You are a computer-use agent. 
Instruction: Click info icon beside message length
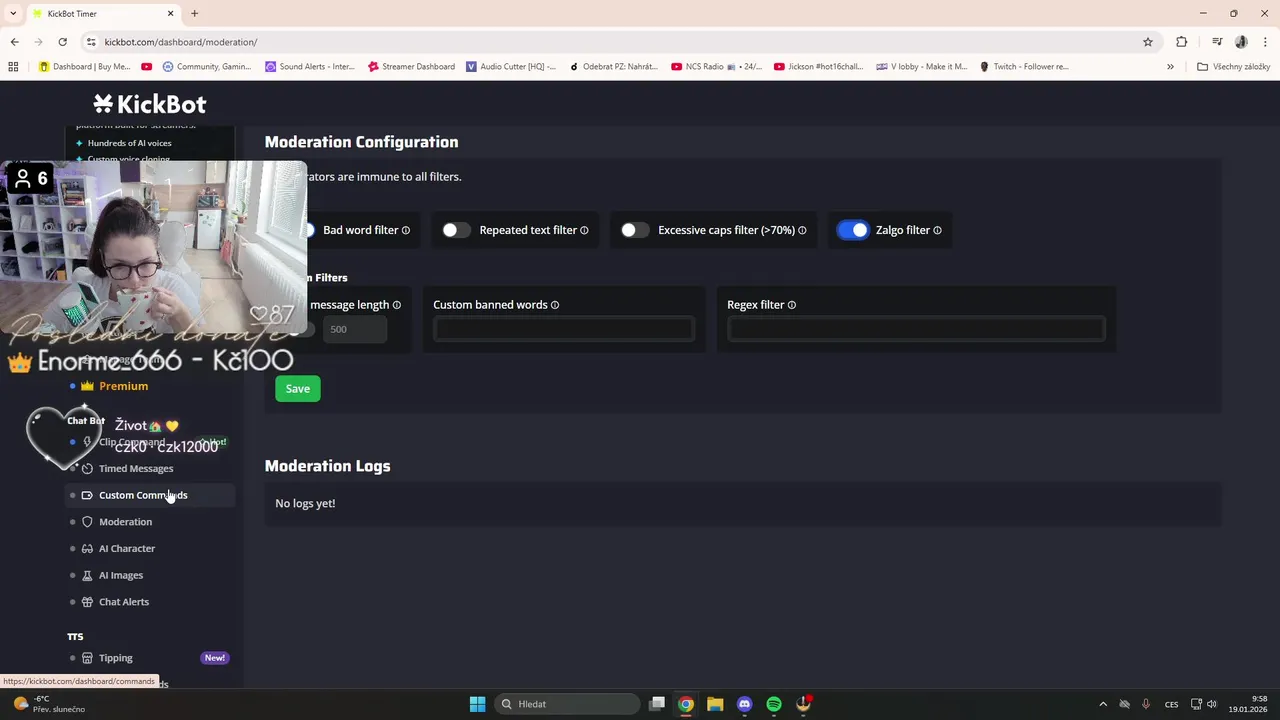click(397, 305)
